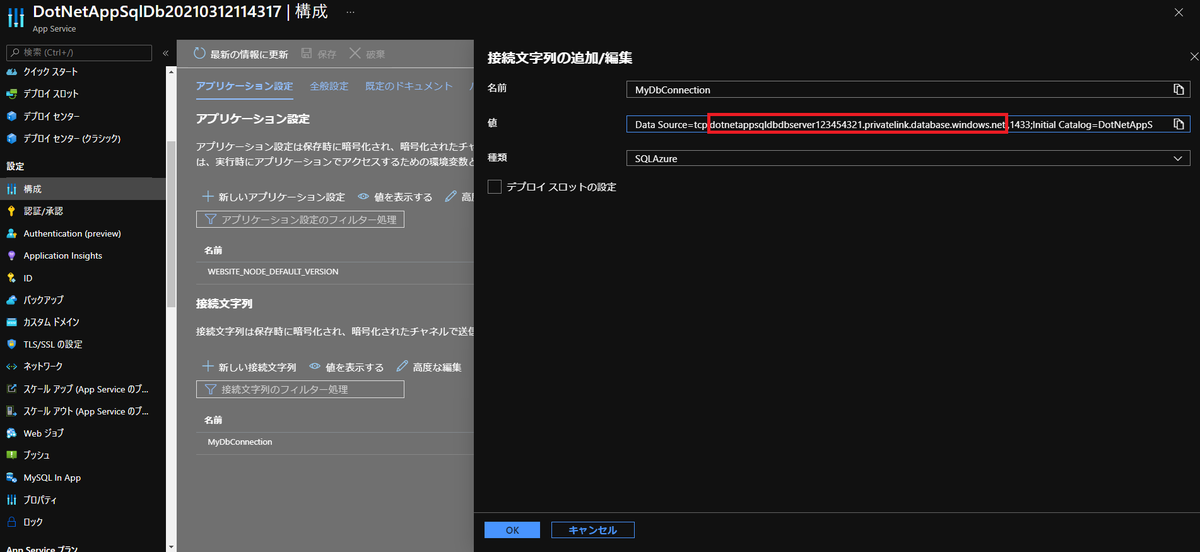Open Application Insights sidebar item
This screenshot has height=552, width=1200.
click(62, 256)
